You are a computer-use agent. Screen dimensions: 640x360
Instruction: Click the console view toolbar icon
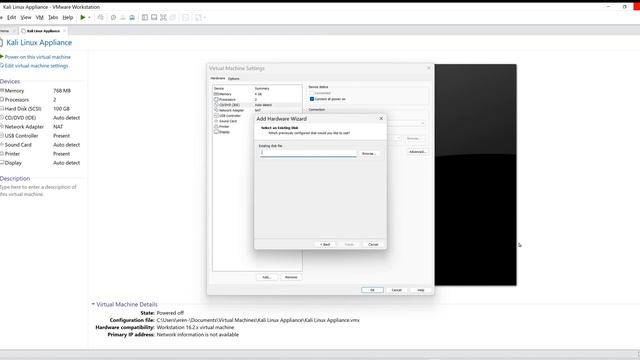tap(185, 18)
